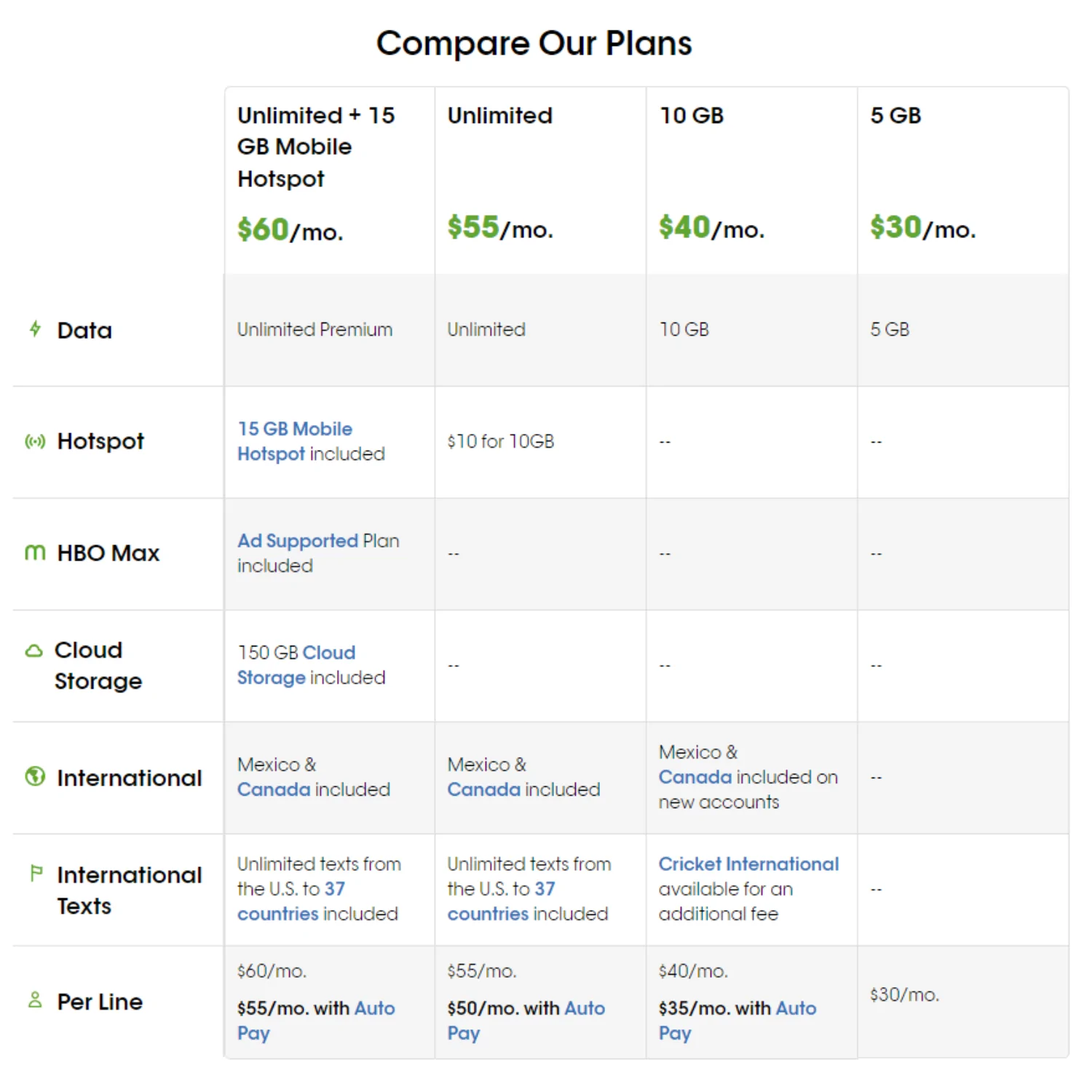Click Canada link in the Unlimited column
The width and height of the screenshot is (1092, 1092).
tap(483, 789)
